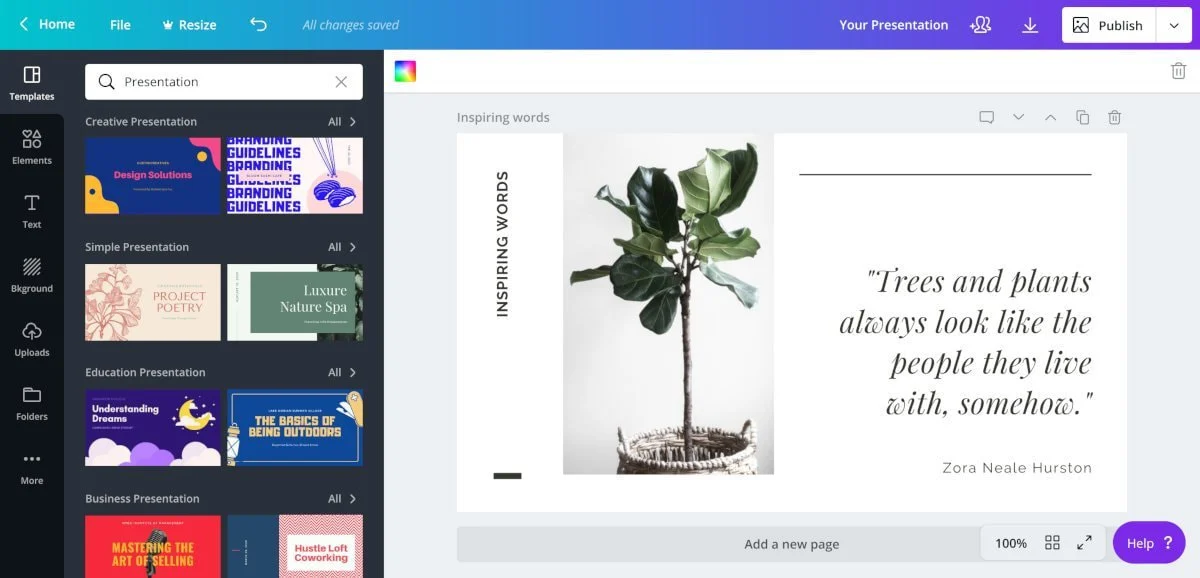Image resolution: width=1200 pixels, height=578 pixels.
Task: Open Resize options
Action: [x=188, y=25]
